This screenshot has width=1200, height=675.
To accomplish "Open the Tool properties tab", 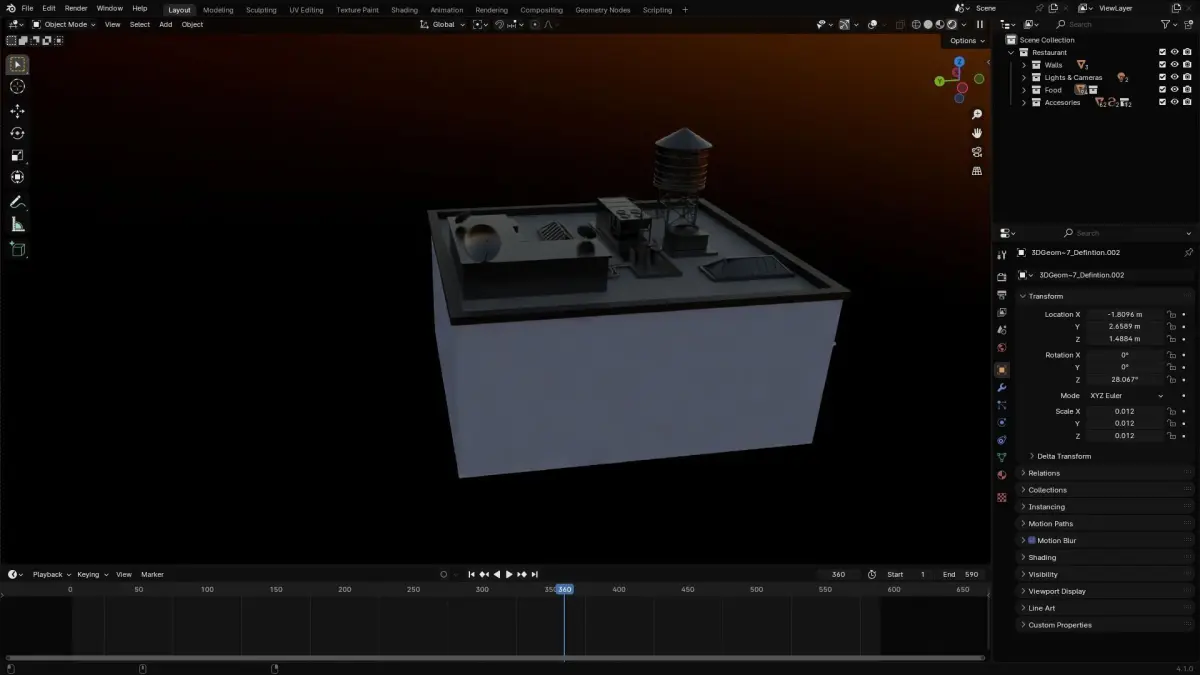I will [1001, 255].
